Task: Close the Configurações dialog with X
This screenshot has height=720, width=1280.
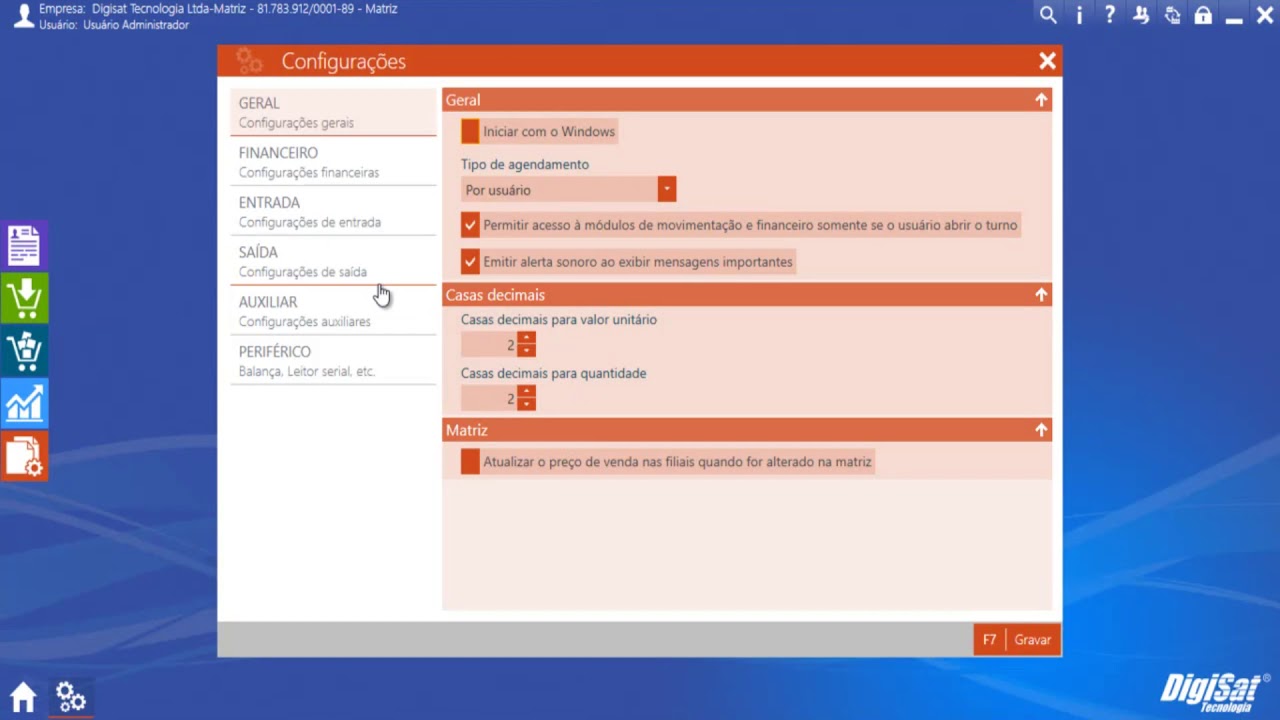Action: coord(1047,61)
